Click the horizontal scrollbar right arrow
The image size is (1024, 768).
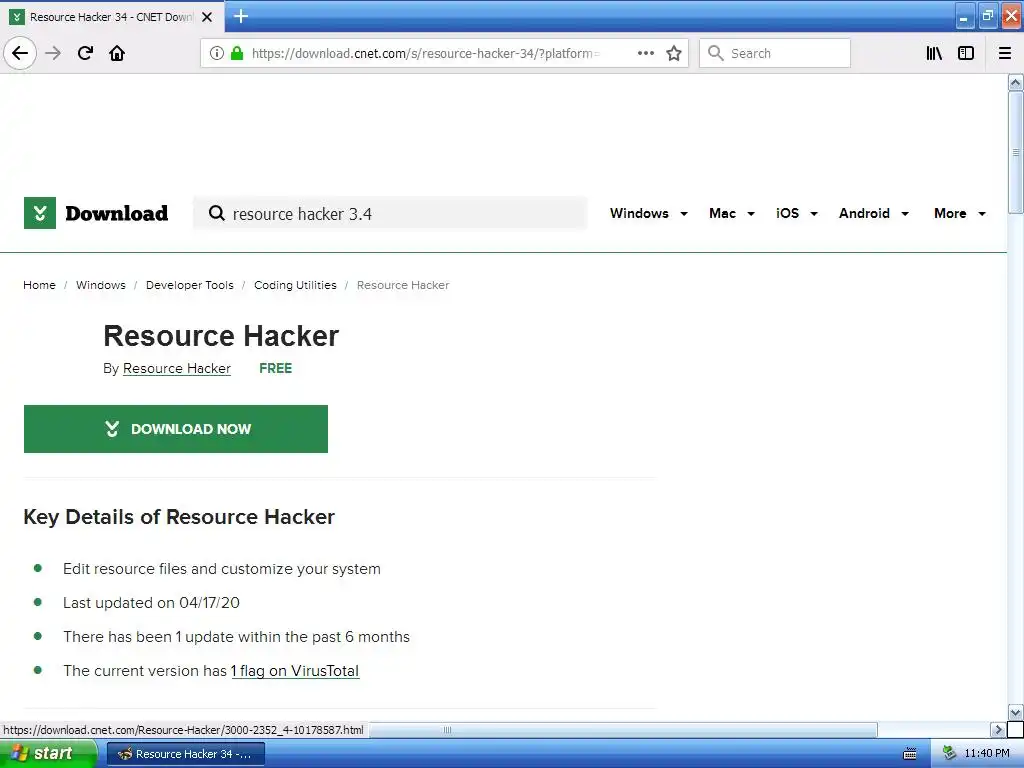tap(998, 729)
